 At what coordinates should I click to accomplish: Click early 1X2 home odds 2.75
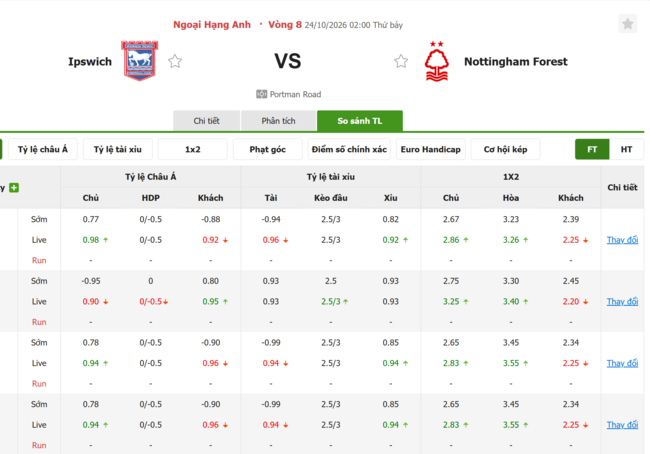point(451,281)
